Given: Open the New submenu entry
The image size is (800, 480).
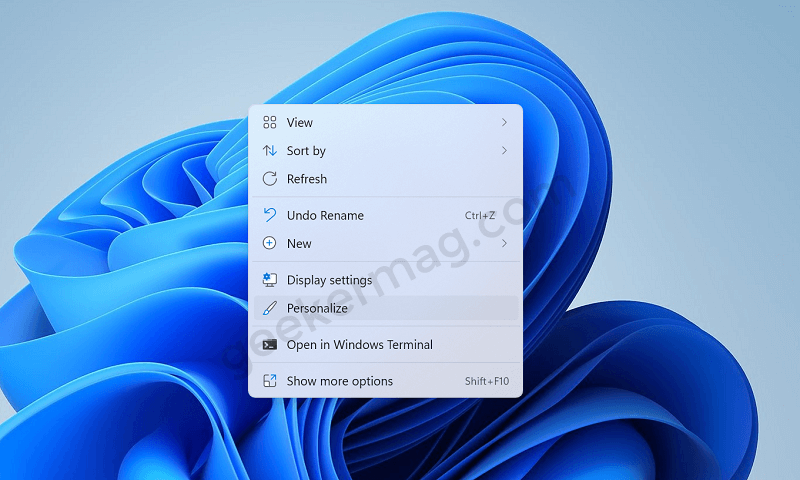Looking at the screenshot, I should coord(385,243).
